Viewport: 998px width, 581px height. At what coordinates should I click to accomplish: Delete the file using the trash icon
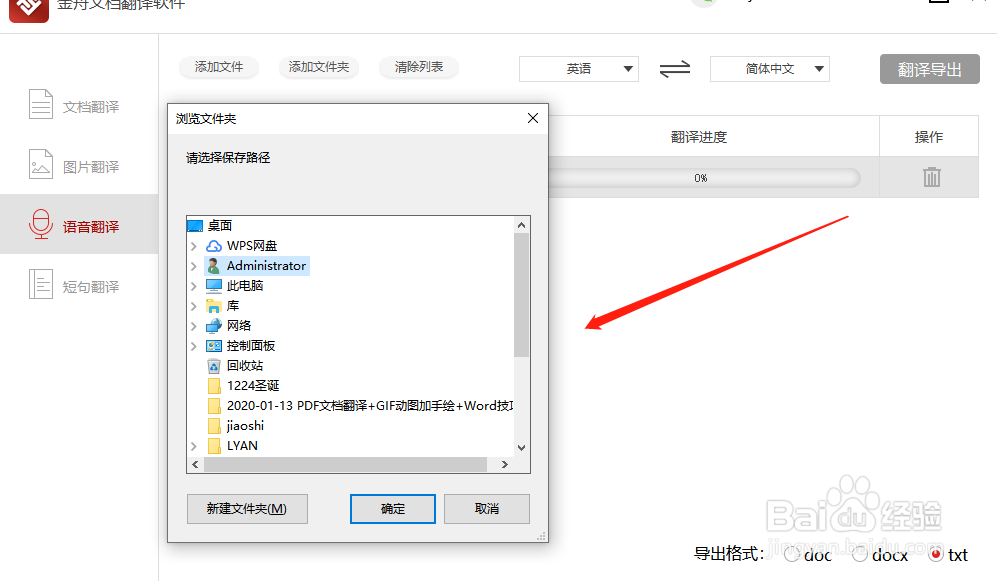point(931,177)
